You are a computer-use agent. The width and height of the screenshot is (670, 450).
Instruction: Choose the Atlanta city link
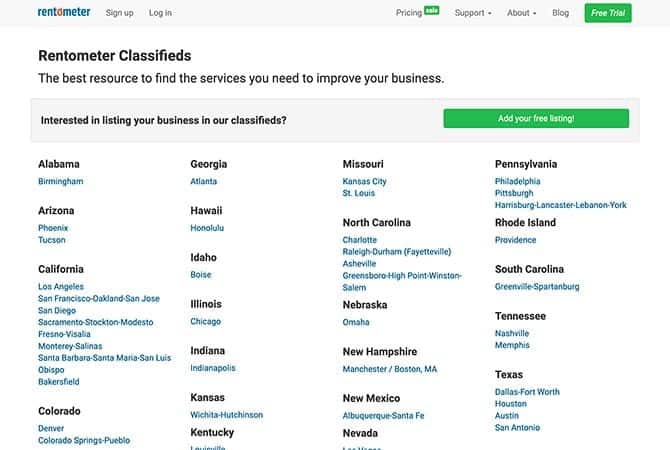click(204, 182)
